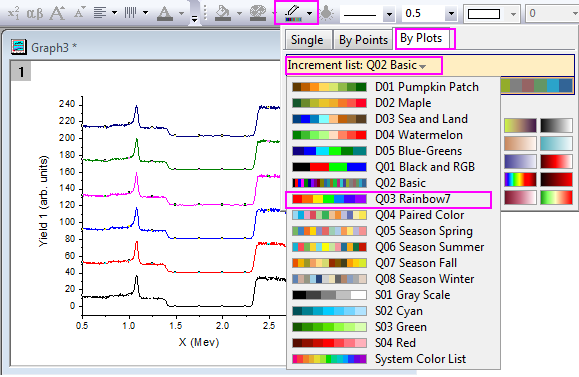This screenshot has width=579, height=377.
Task: Select S04 Red palette
Action: (x=393, y=343)
